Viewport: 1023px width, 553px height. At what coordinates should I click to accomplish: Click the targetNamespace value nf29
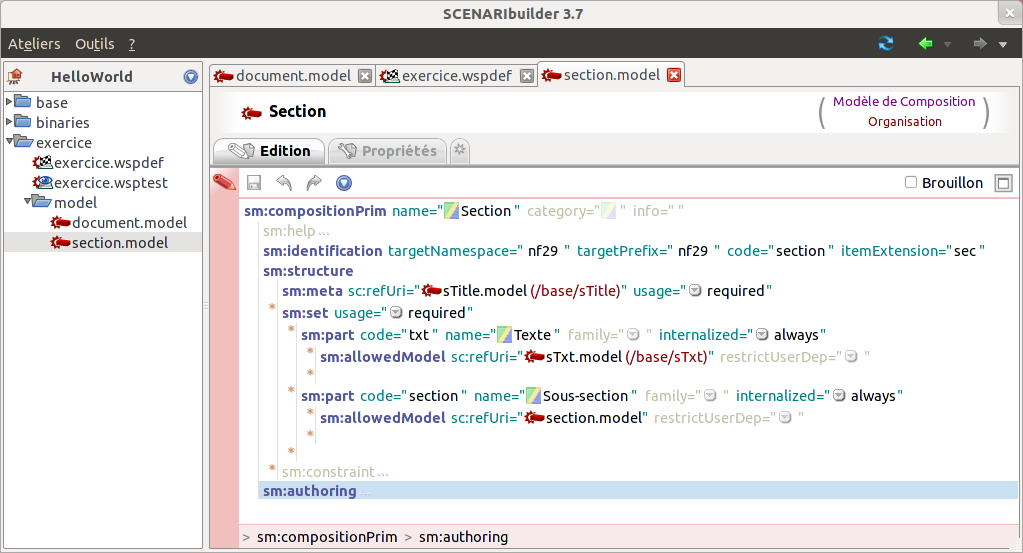point(543,250)
